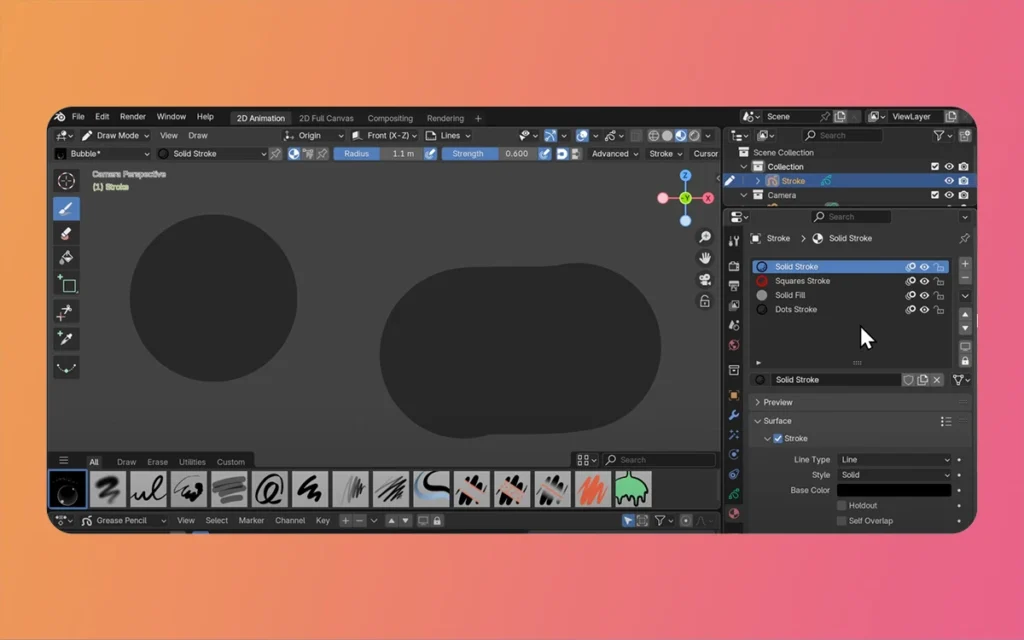Hide the Stroke object in outliner
Screen dimensions: 1024x640
[x=949, y=181]
